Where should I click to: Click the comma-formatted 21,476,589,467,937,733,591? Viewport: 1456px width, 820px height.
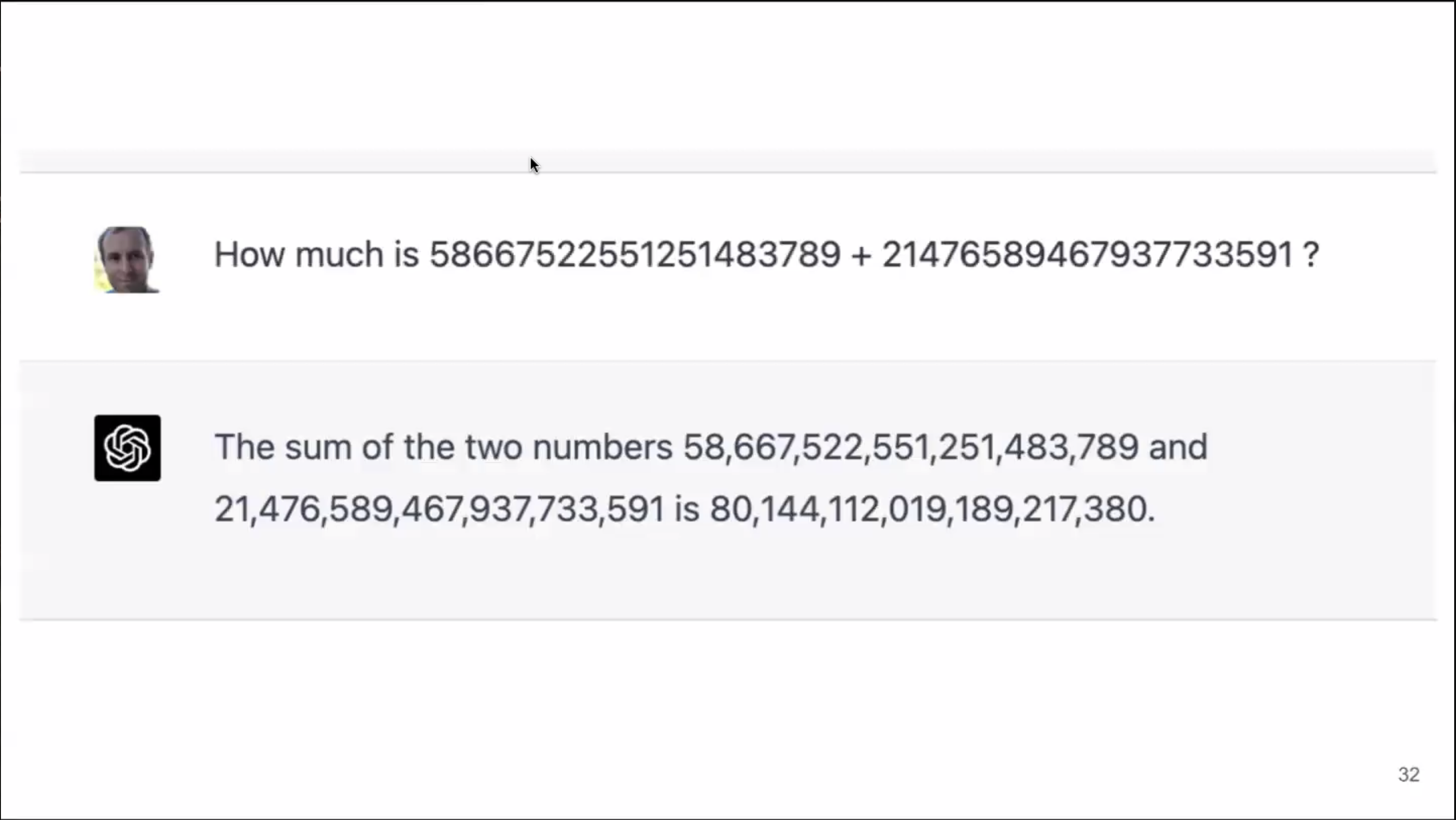440,509
